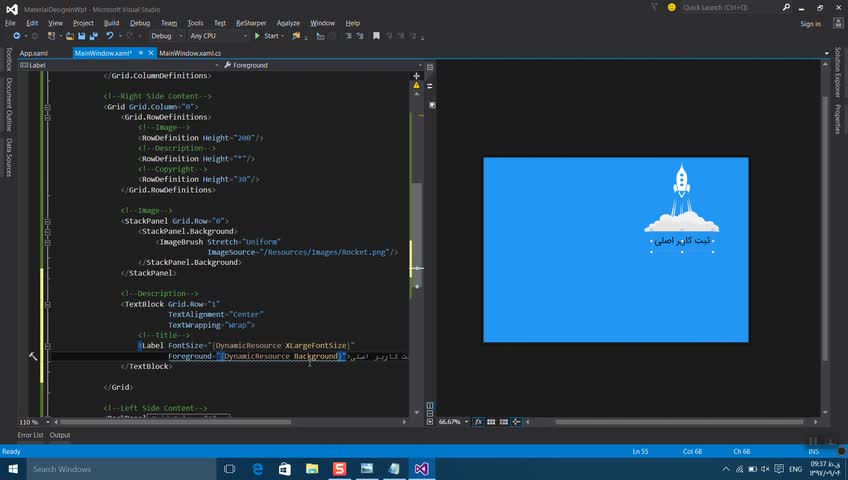The width and height of the screenshot is (848, 480).
Task: Open the Error List panel
Action: (x=30, y=435)
